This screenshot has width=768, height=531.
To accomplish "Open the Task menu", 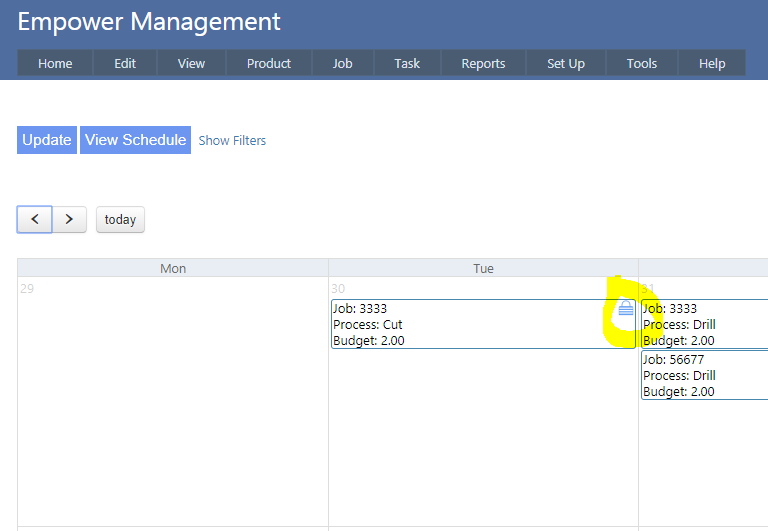I will point(407,63).
